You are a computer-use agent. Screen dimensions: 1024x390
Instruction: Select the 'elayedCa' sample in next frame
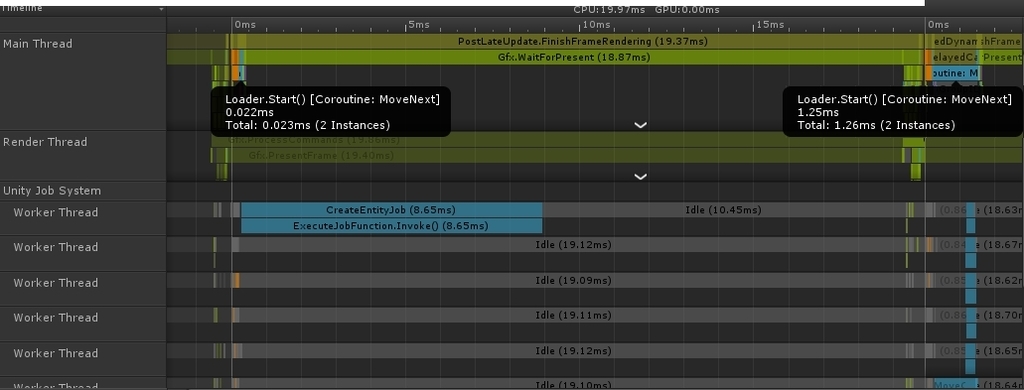click(x=955, y=57)
